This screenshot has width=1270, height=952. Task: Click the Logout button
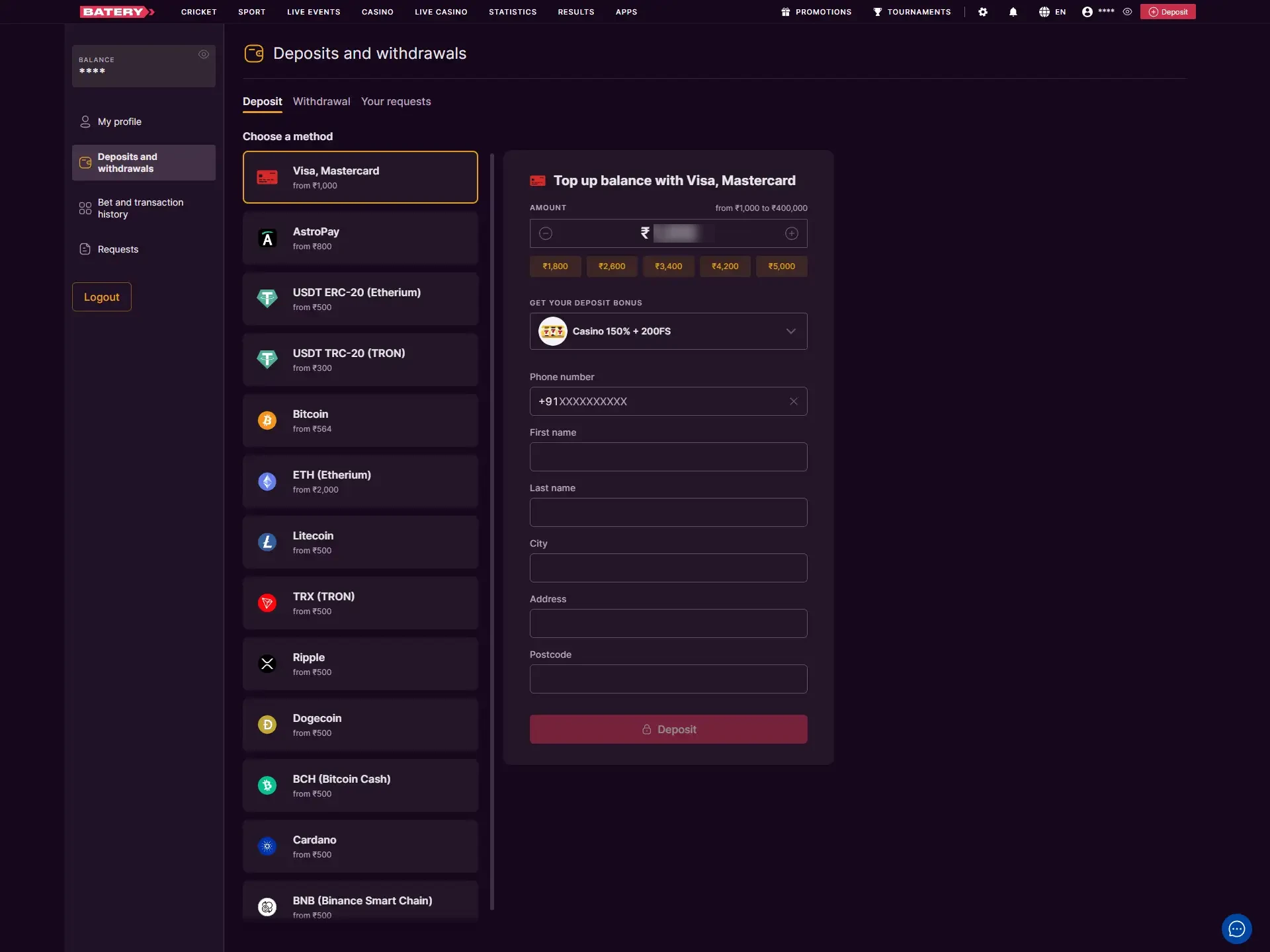tap(101, 297)
